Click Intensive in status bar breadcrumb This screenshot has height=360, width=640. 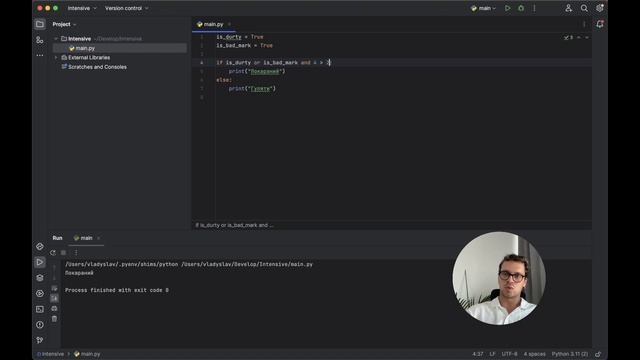tap(51, 354)
